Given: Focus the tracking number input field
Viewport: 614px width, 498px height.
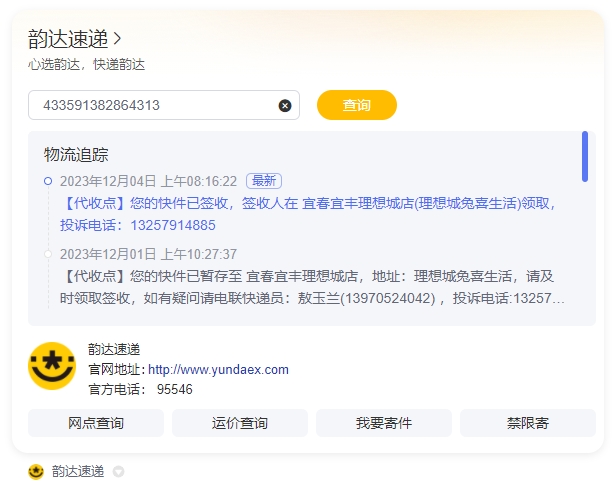Looking at the screenshot, I should [x=164, y=105].
